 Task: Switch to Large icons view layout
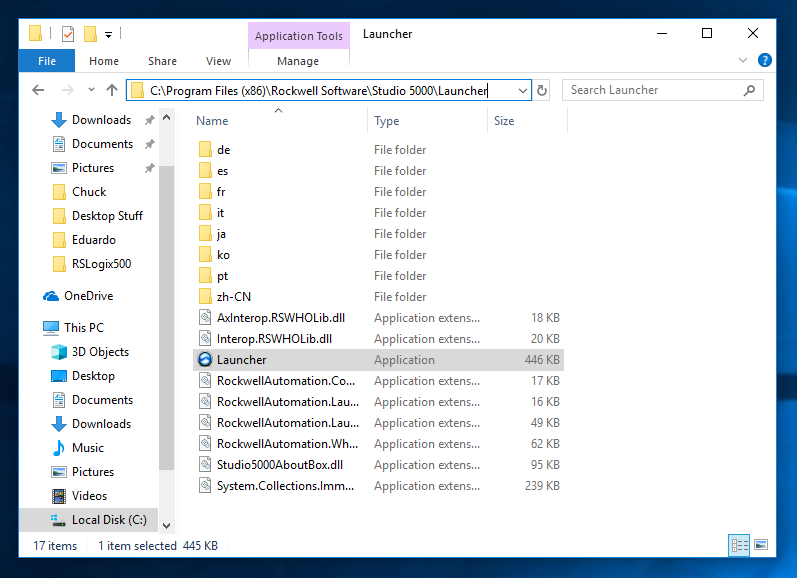760,545
